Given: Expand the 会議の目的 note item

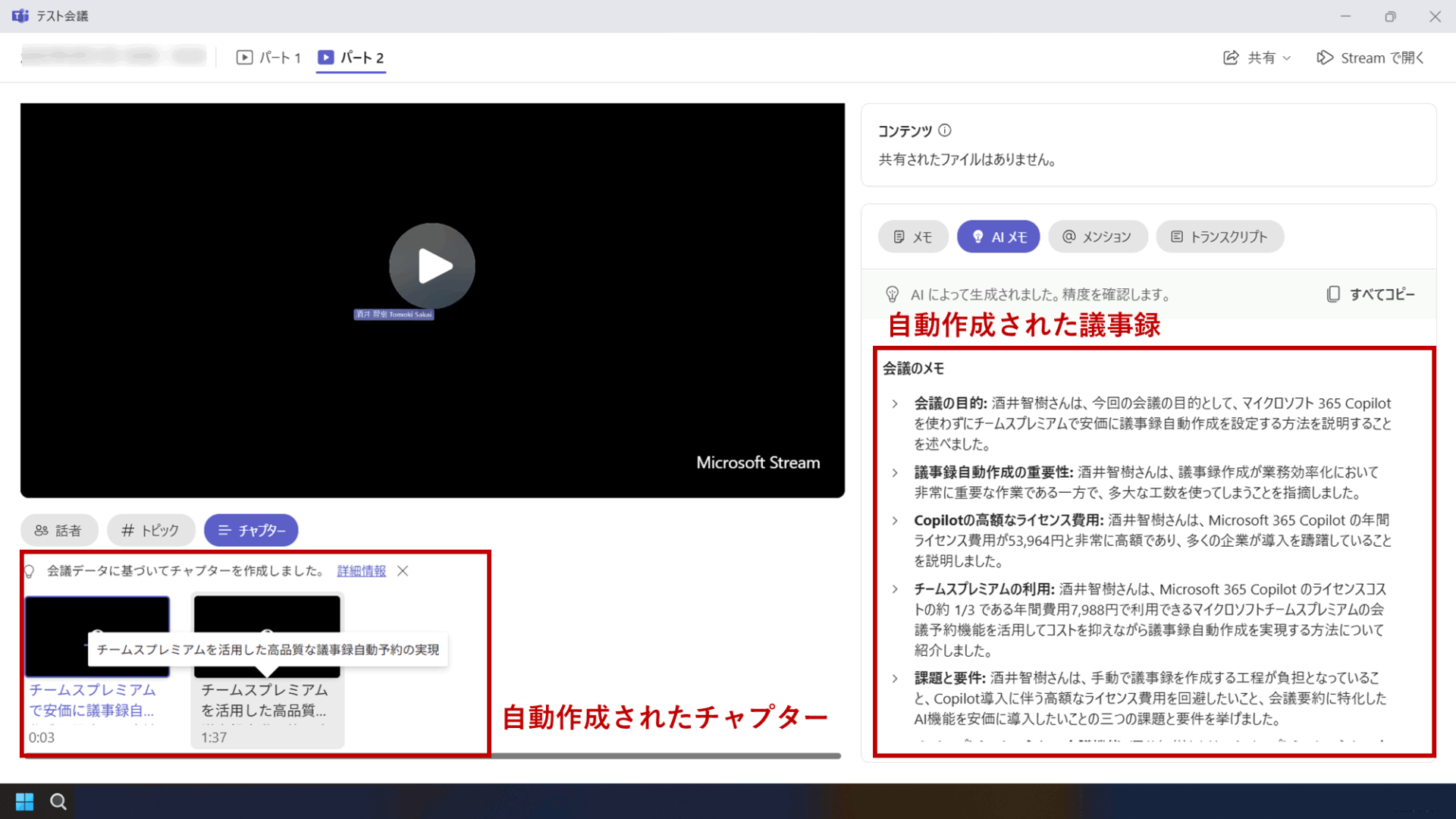Looking at the screenshot, I should [894, 403].
